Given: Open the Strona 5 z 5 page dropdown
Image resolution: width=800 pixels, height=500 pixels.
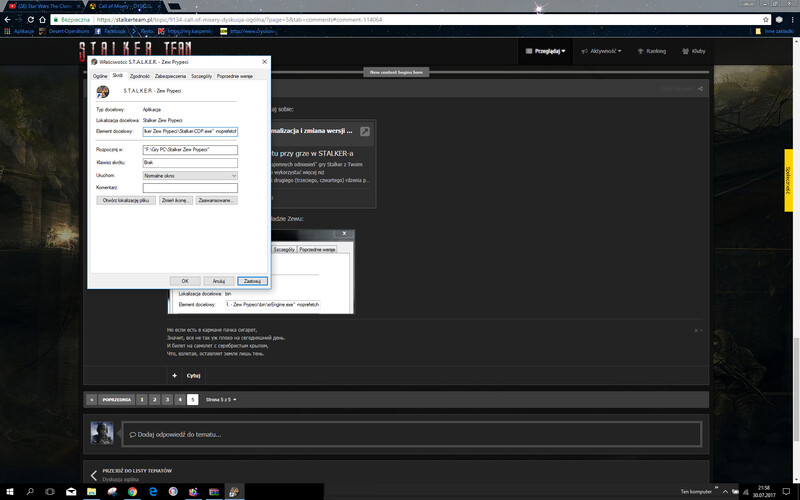Looking at the screenshot, I should pyautogui.click(x=221, y=399).
